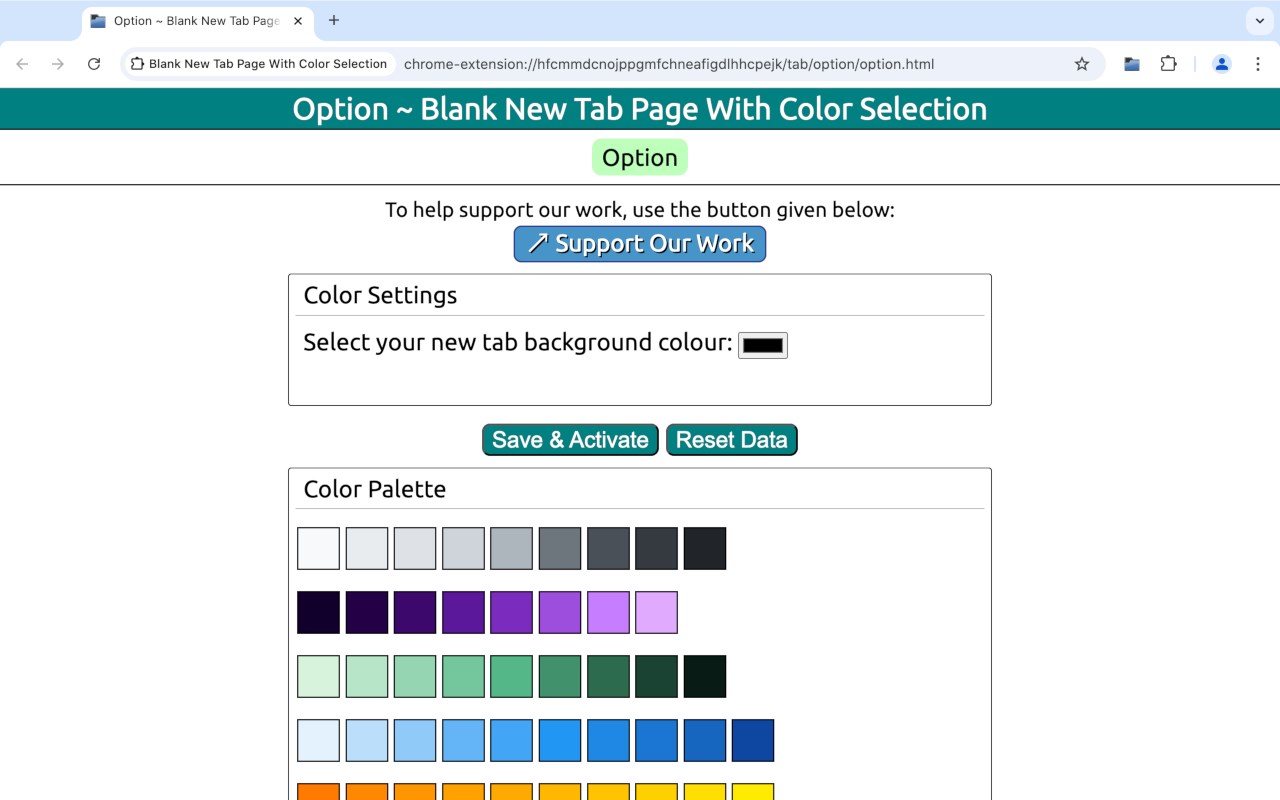This screenshot has height=800, width=1280.
Task: Open the Extensions puzzle icon
Action: (x=1168, y=64)
